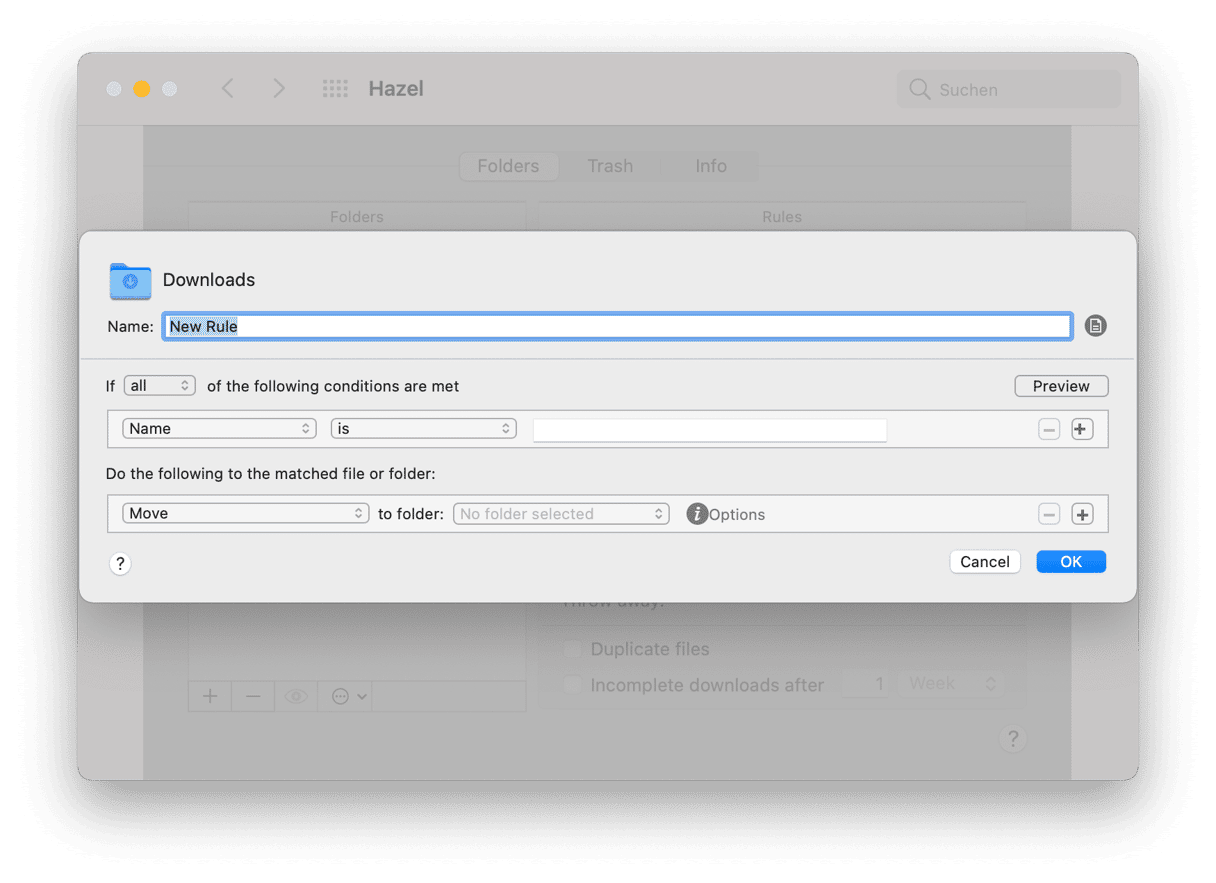Click the Rules column header
This screenshot has width=1216, height=883.
tap(782, 217)
